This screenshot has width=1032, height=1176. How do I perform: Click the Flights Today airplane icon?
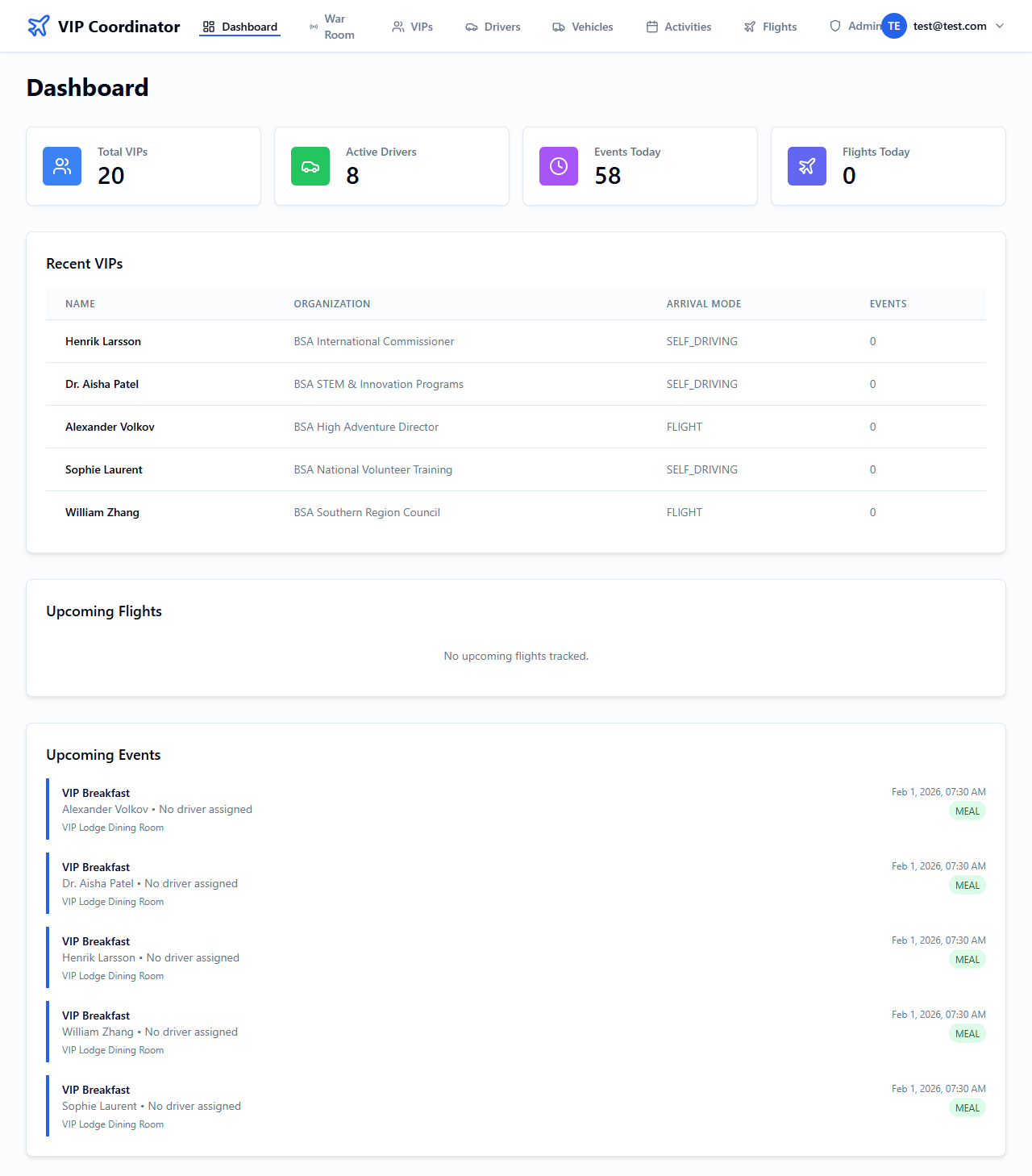(807, 166)
